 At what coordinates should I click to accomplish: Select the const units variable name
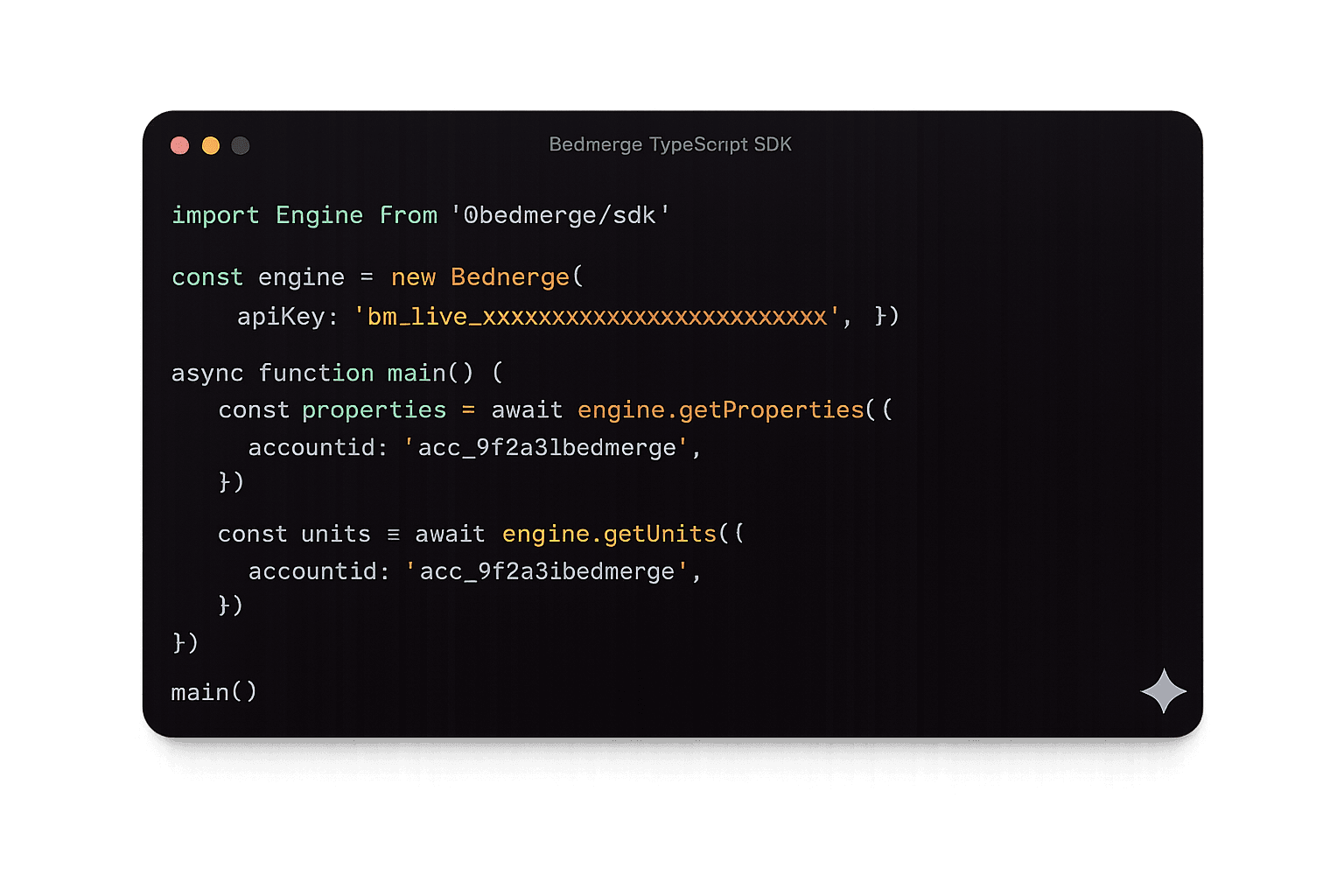pos(335,534)
